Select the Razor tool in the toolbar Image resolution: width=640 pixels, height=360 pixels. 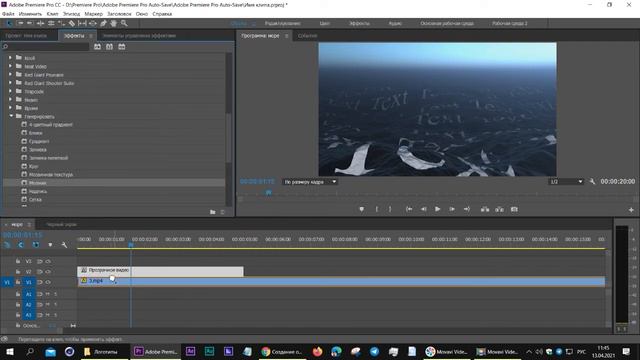71,24
